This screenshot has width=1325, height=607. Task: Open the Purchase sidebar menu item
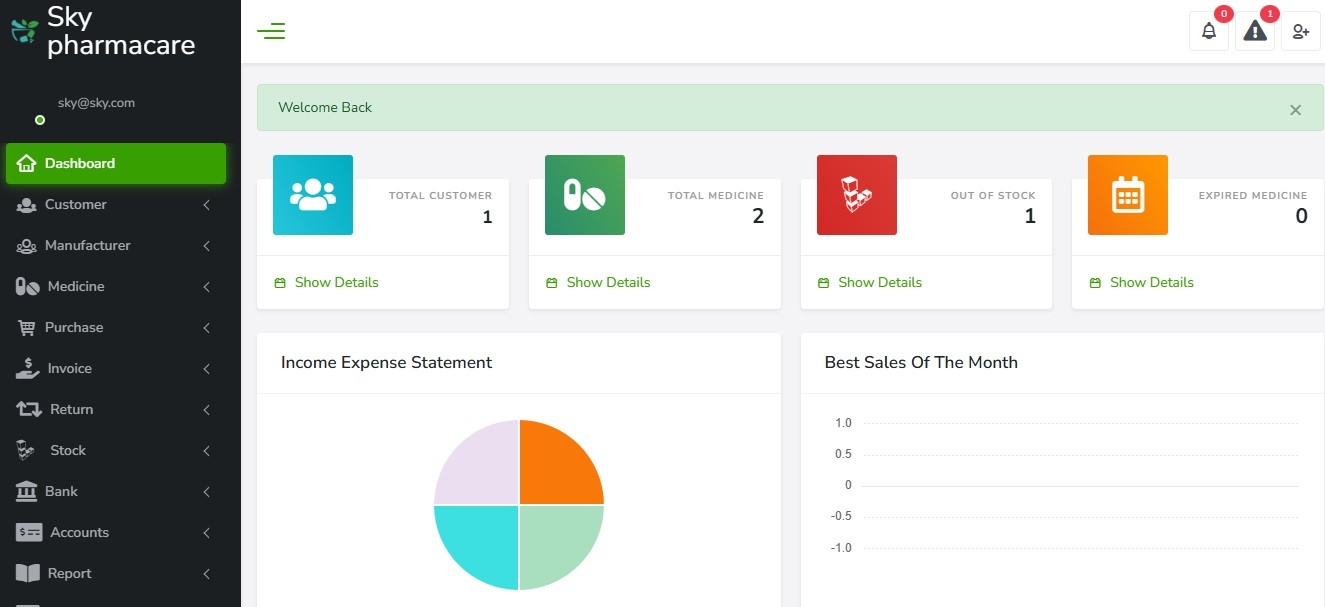pos(74,327)
